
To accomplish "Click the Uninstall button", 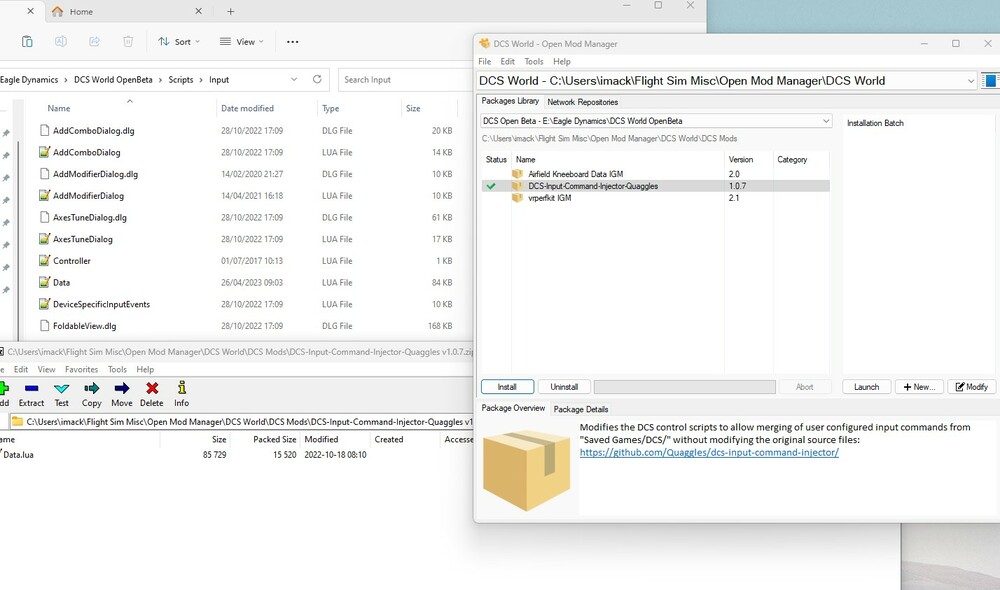I will pos(564,387).
